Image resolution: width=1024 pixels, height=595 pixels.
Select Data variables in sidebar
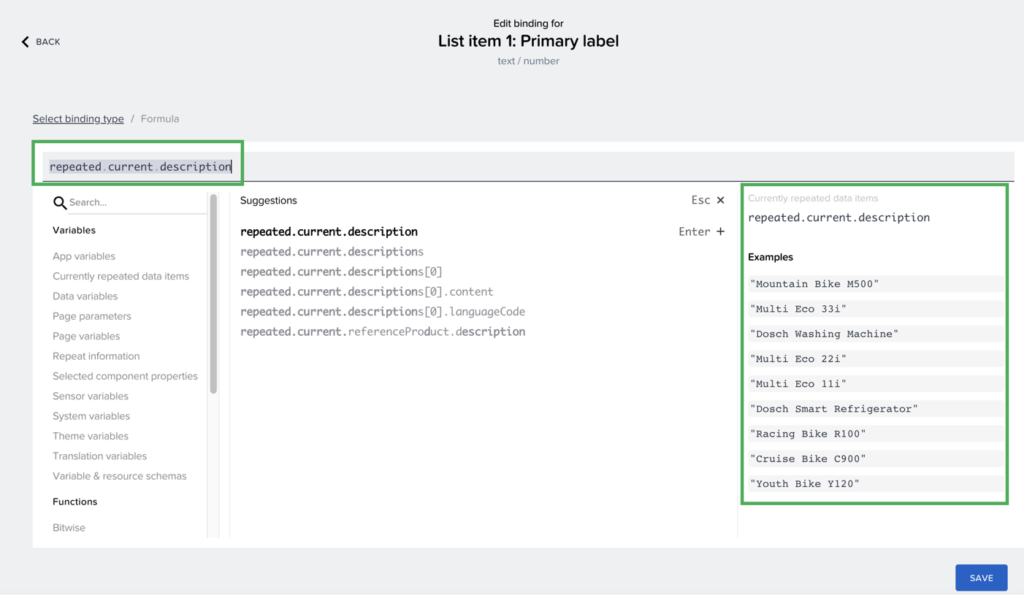(x=85, y=296)
